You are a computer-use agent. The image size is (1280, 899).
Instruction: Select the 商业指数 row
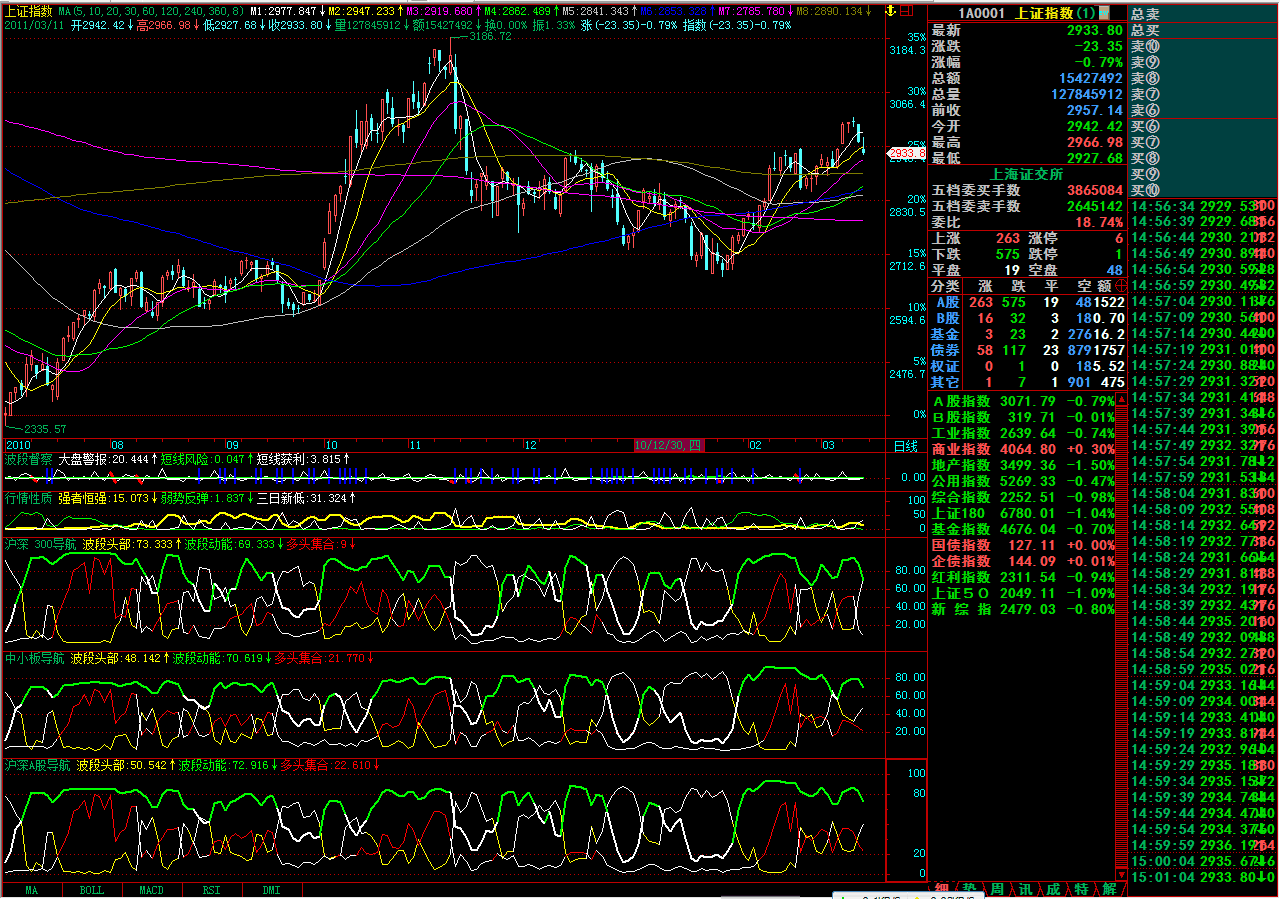(x=1021, y=449)
